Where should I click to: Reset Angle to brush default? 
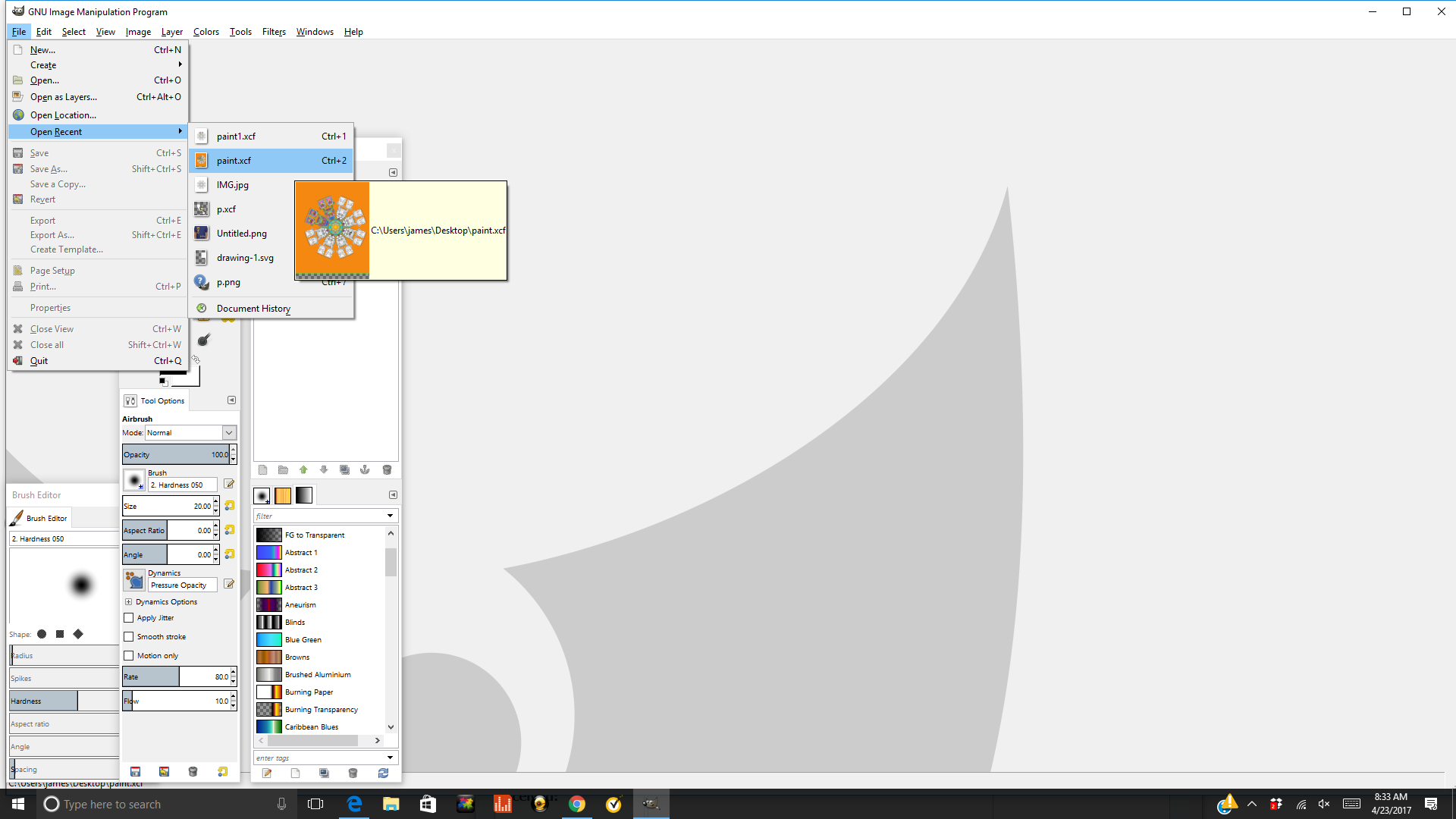pyautogui.click(x=230, y=554)
